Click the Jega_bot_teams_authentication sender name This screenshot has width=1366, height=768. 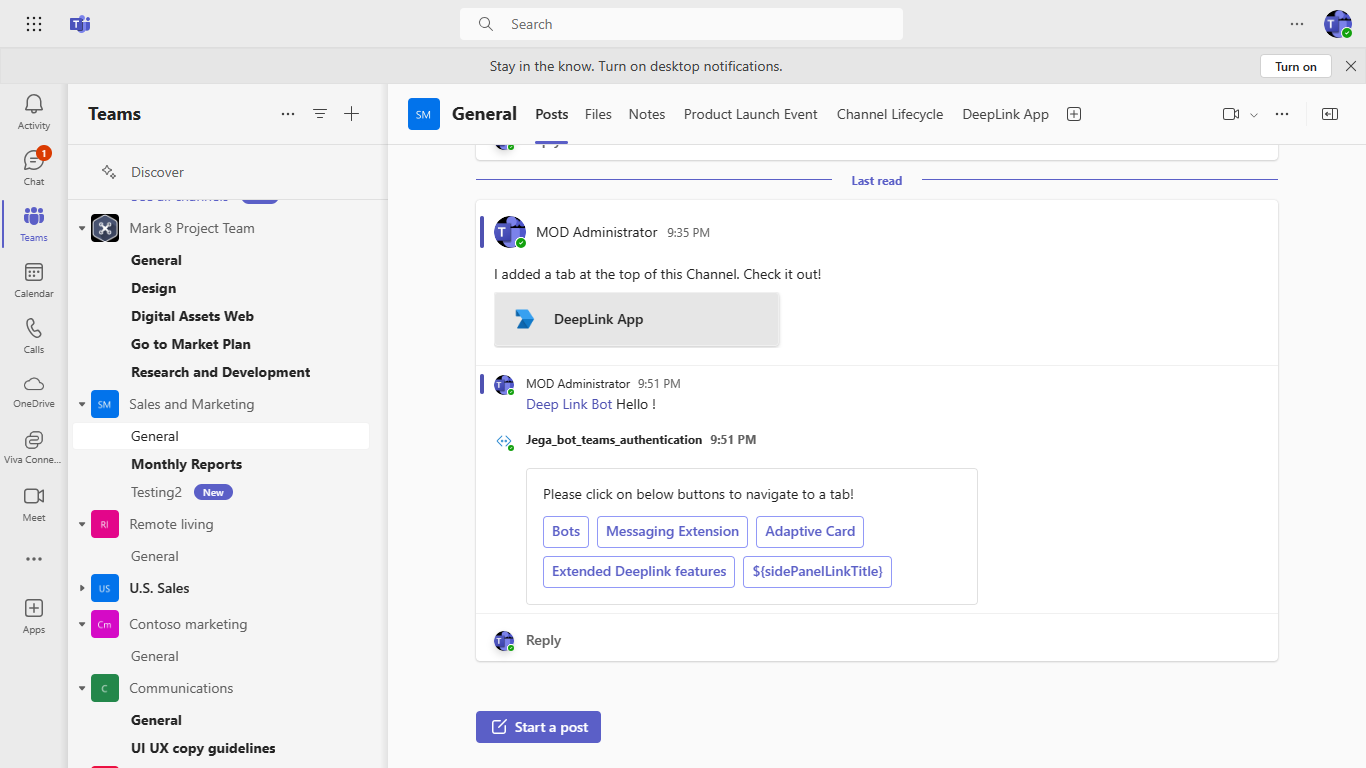click(x=614, y=439)
